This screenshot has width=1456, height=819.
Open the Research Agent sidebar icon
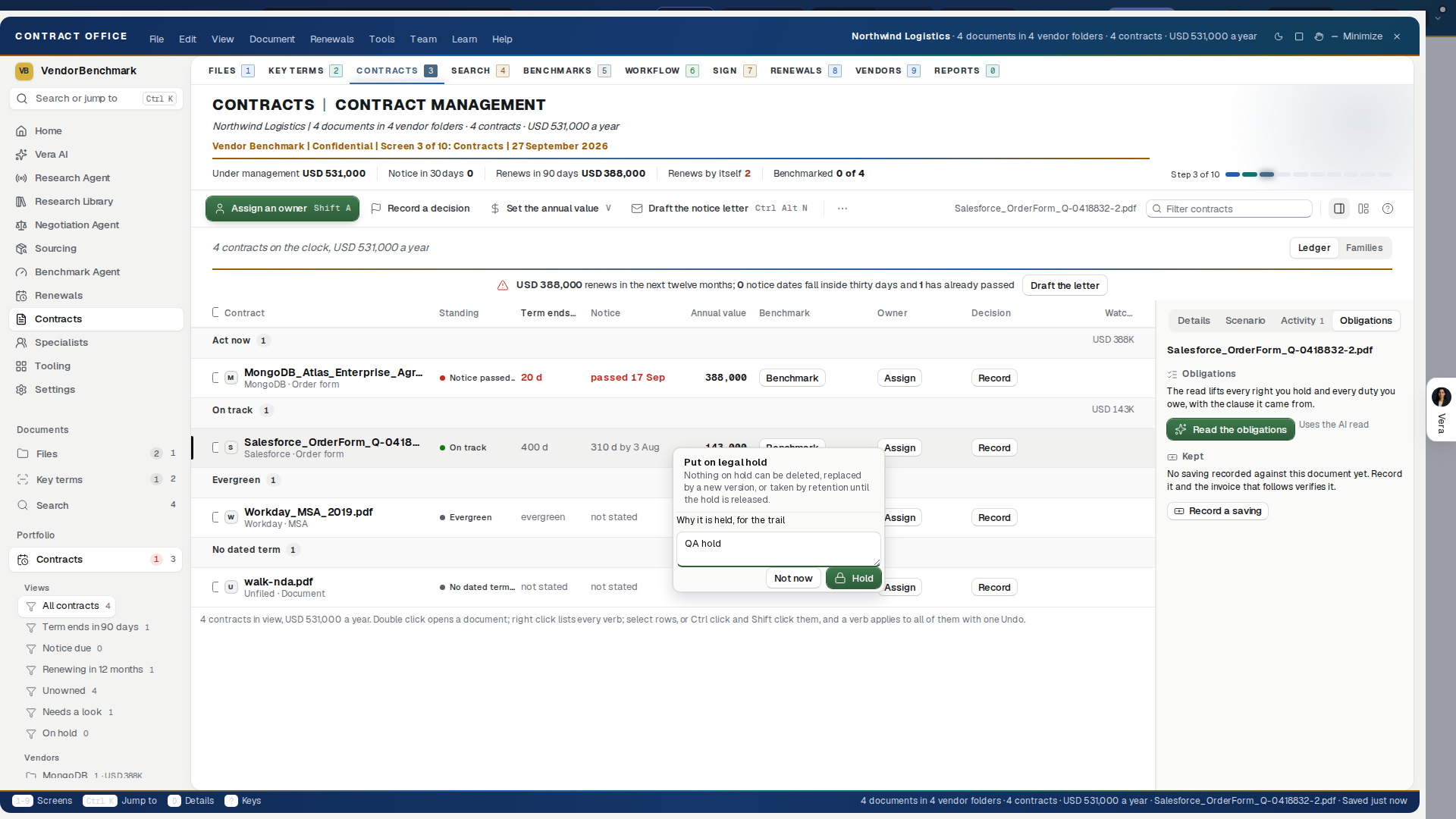(21, 177)
